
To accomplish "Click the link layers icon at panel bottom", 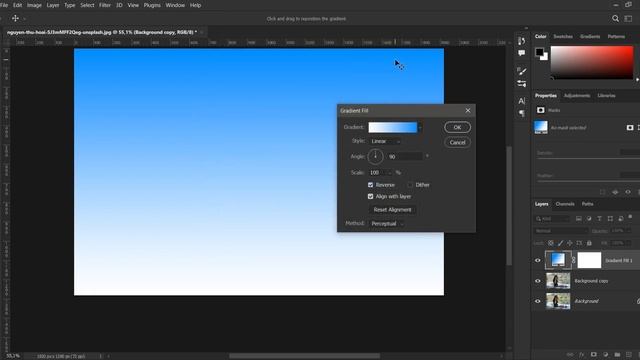I will (x=570, y=355).
